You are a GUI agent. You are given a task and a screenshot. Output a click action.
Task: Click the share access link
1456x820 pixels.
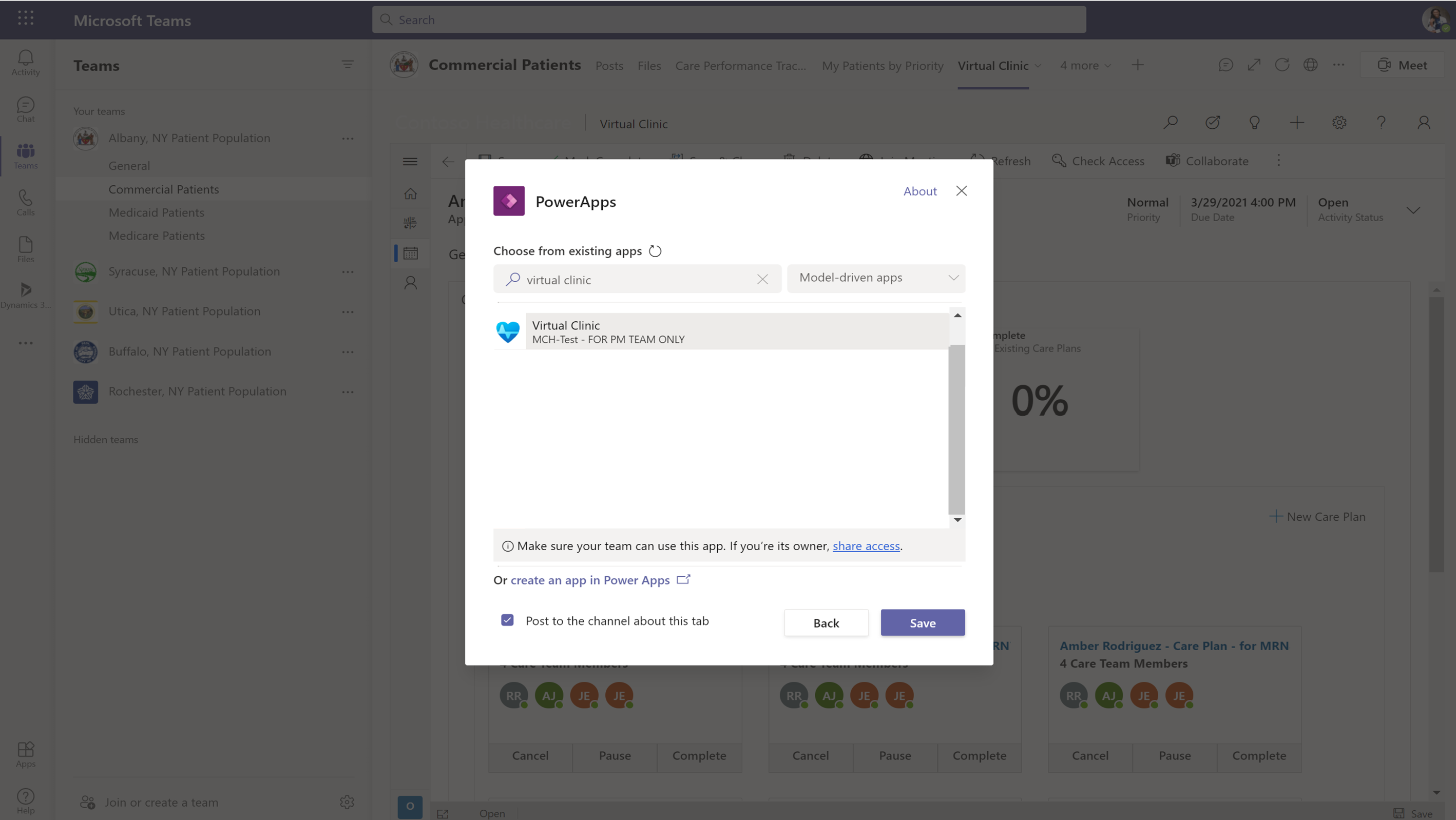pos(865,545)
